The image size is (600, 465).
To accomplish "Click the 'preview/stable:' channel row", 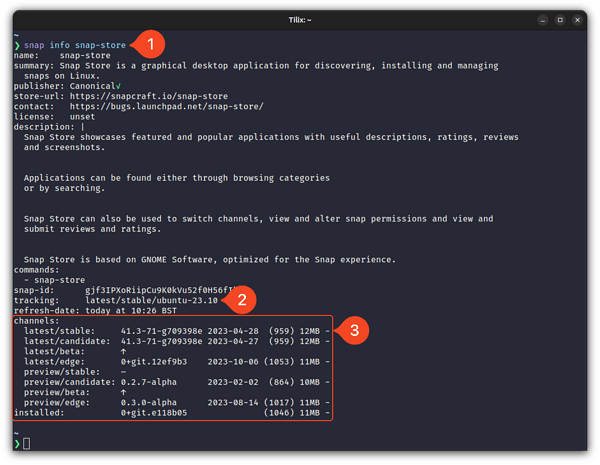I will pos(75,372).
